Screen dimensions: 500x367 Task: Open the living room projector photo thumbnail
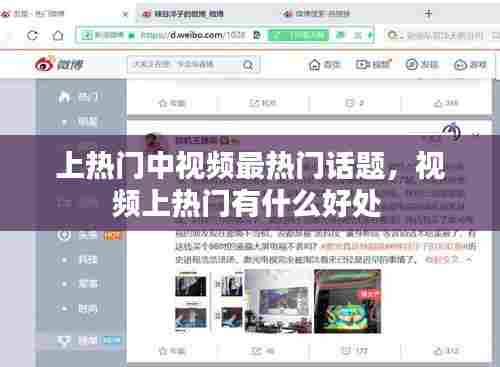pos(278,302)
